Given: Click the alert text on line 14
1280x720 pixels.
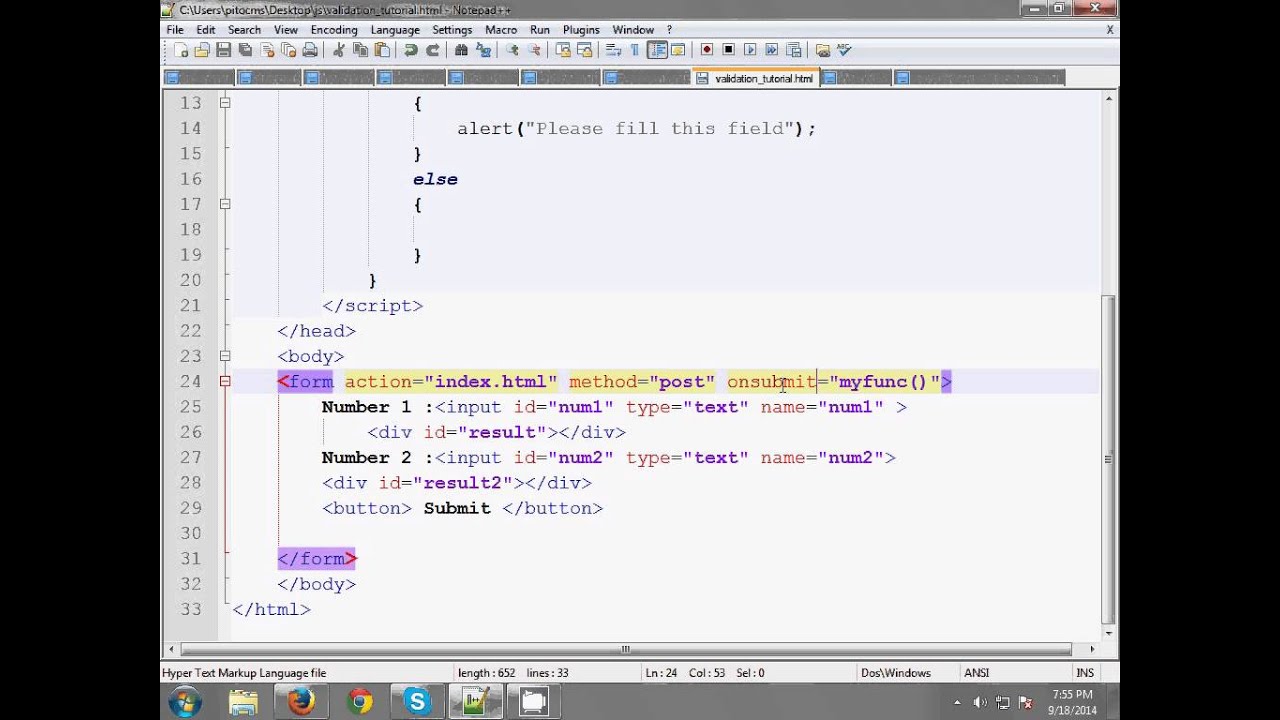Looking at the screenshot, I should coord(637,128).
